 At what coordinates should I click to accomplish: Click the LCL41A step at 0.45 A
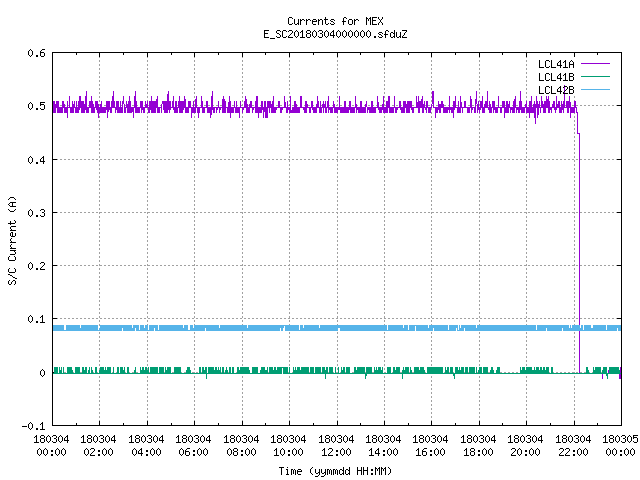[578, 133]
